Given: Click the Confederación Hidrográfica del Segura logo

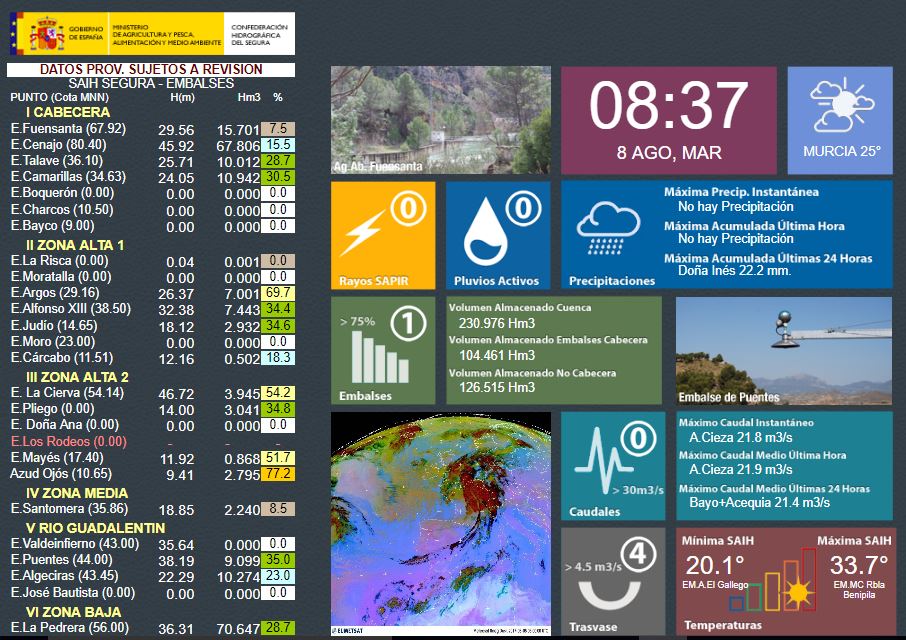Looking at the screenshot, I should coord(259,35).
